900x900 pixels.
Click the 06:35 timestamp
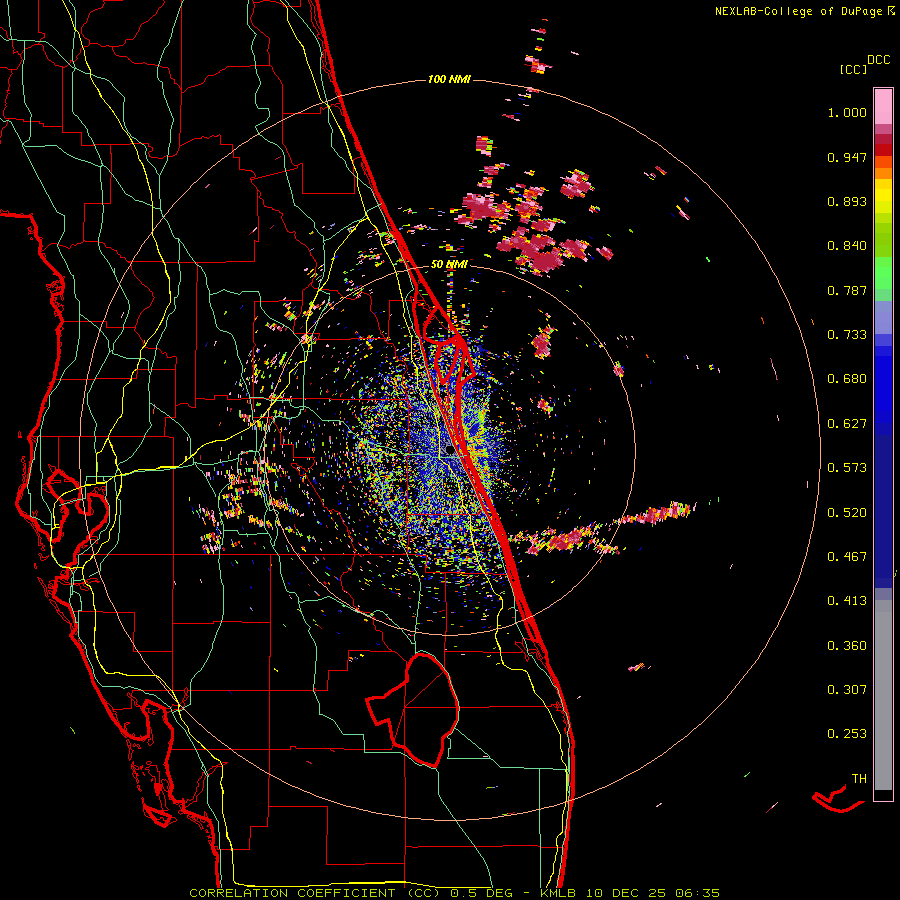[x=697, y=893]
